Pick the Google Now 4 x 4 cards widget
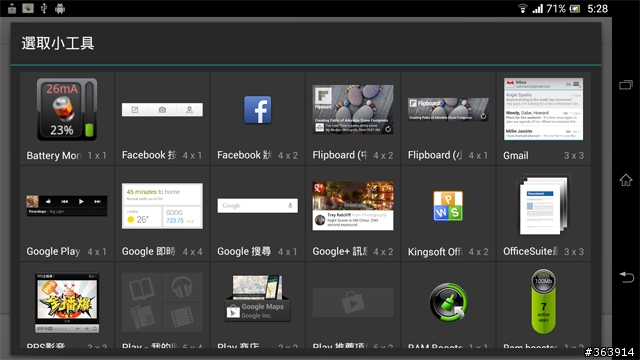This screenshot has height=360, width=640. pyautogui.click(x=162, y=206)
